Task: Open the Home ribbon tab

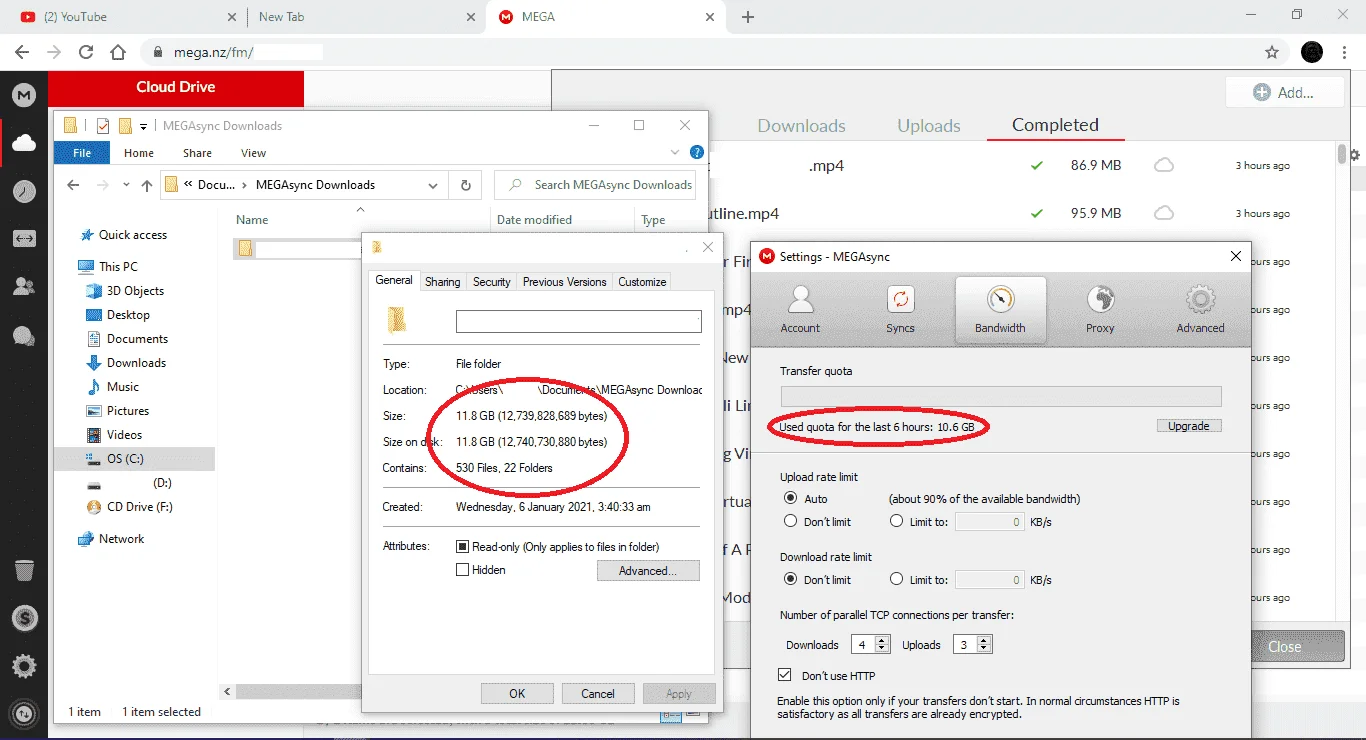Action: click(139, 153)
